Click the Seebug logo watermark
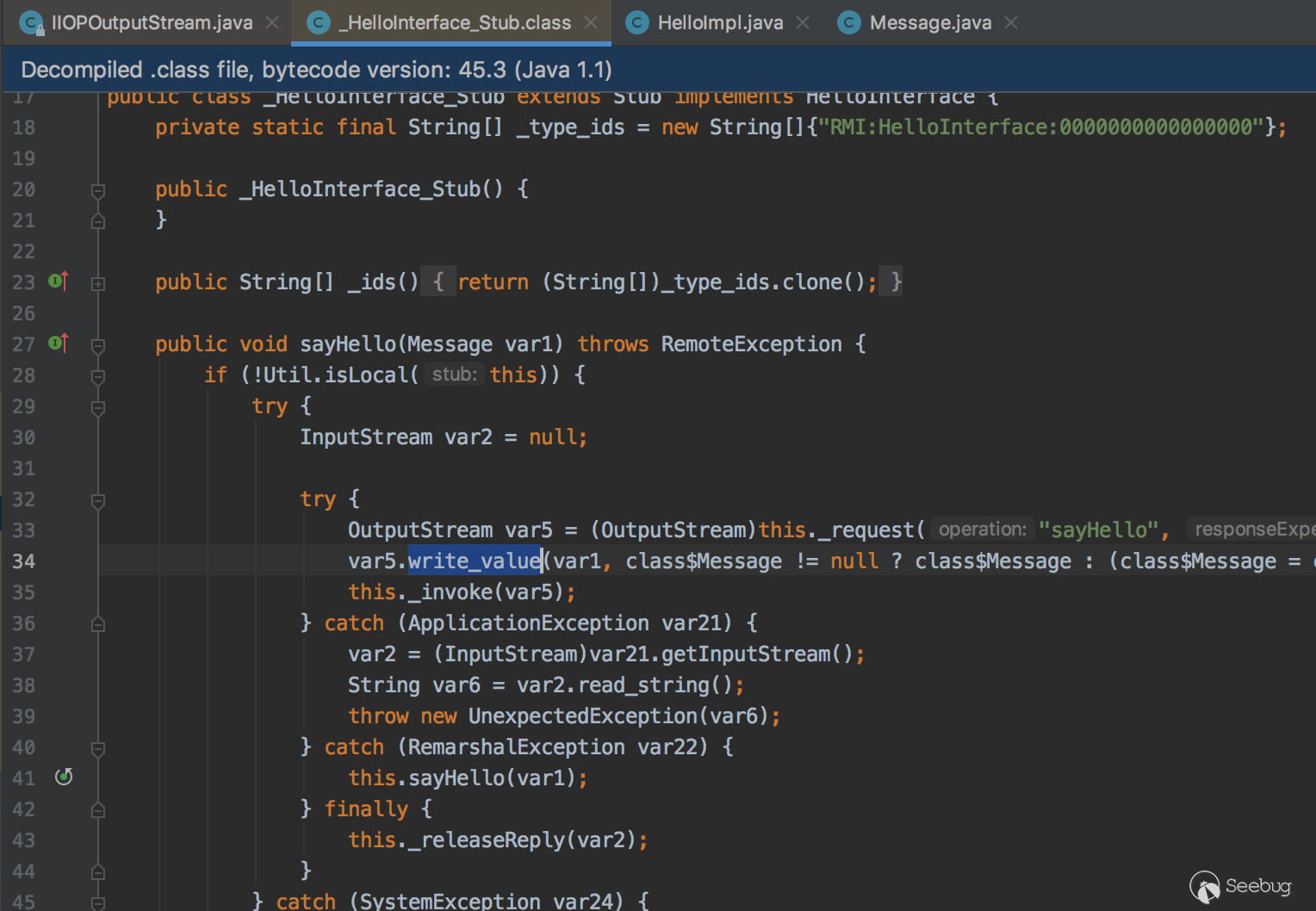 coord(1240,886)
